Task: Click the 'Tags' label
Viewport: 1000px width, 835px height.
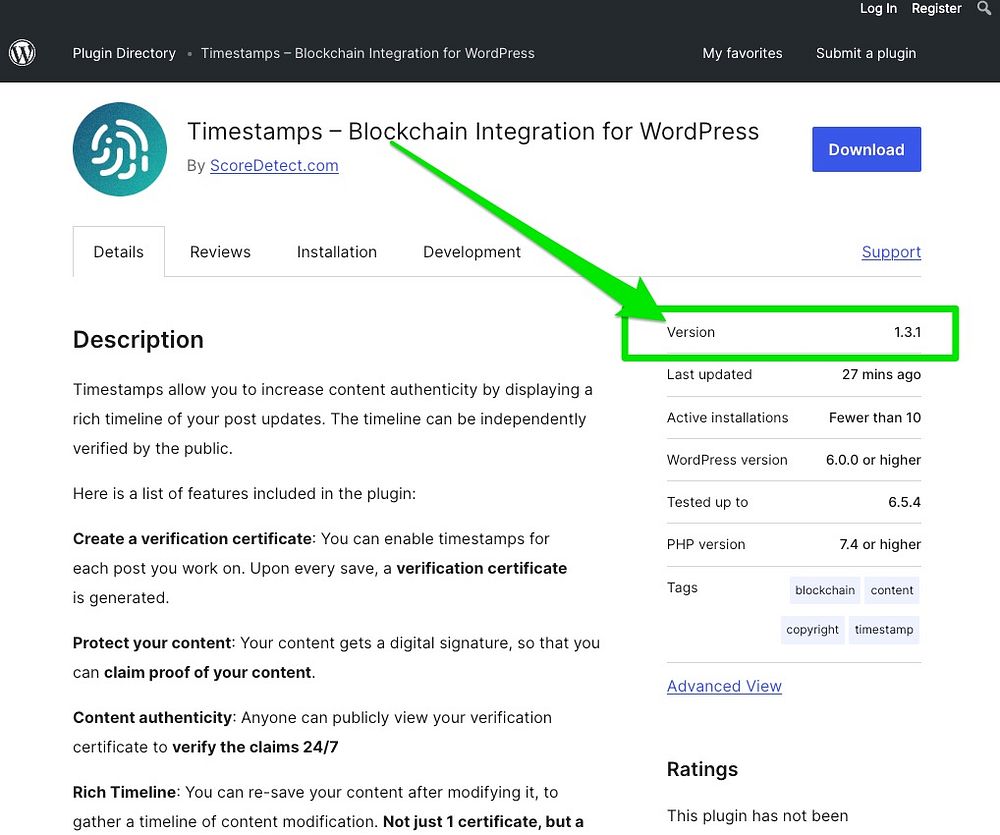Action: click(x=682, y=587)
